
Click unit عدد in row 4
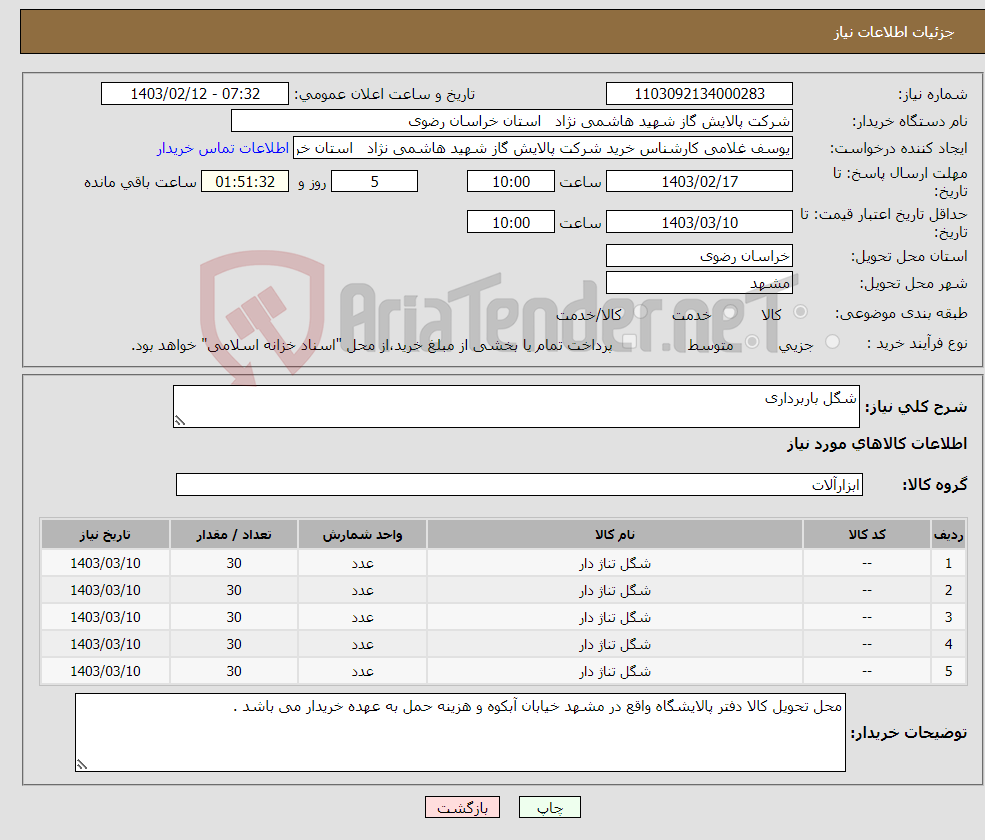362,645
